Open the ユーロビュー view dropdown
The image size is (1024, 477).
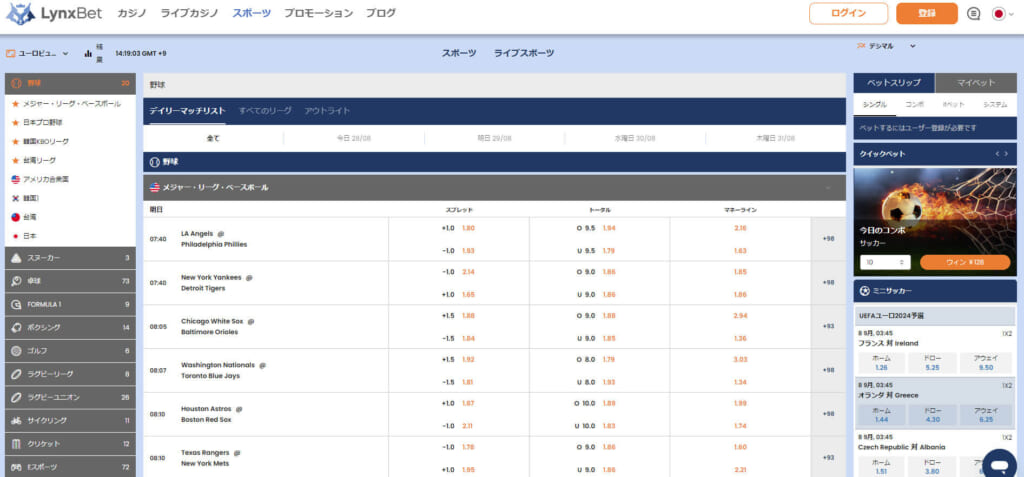pyautogui.click(x=37, y=54)
